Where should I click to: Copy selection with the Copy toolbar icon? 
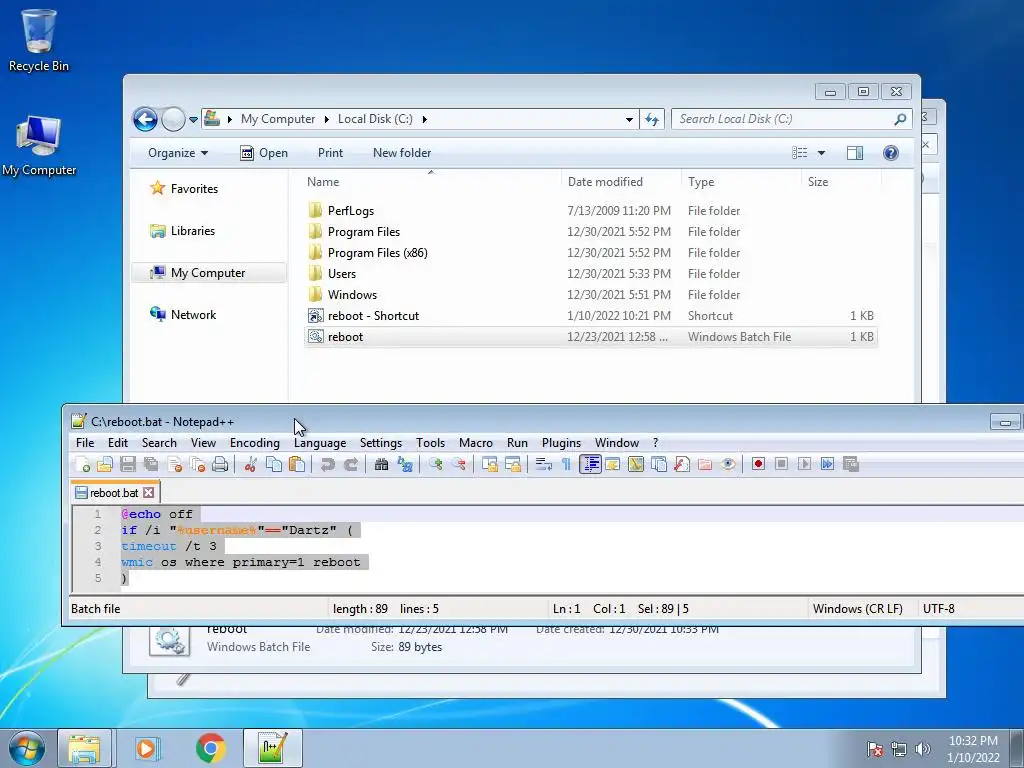click(x=274, y=464)
